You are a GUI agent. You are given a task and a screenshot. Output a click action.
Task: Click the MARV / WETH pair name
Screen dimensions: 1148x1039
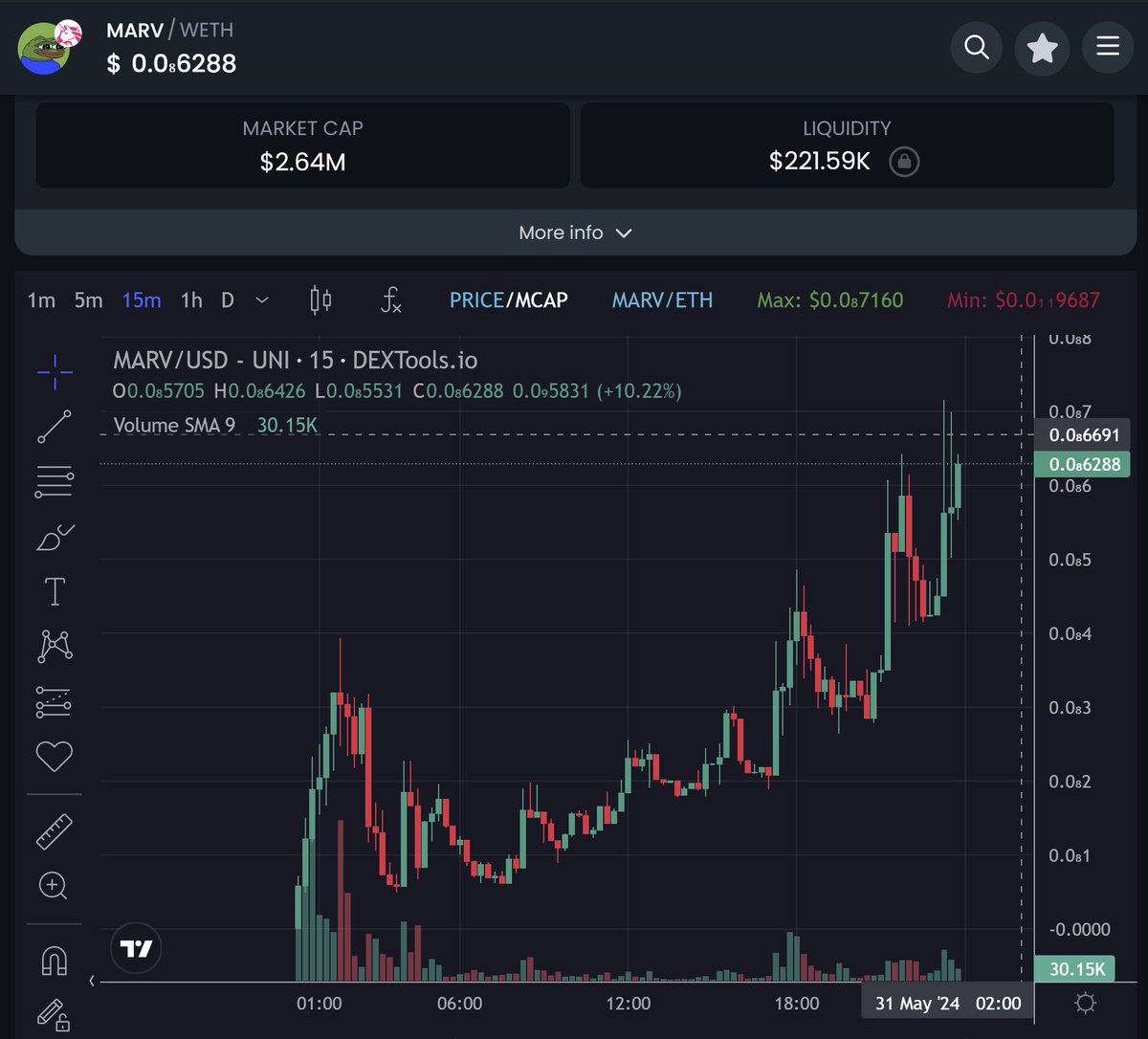tap(169, 30)
